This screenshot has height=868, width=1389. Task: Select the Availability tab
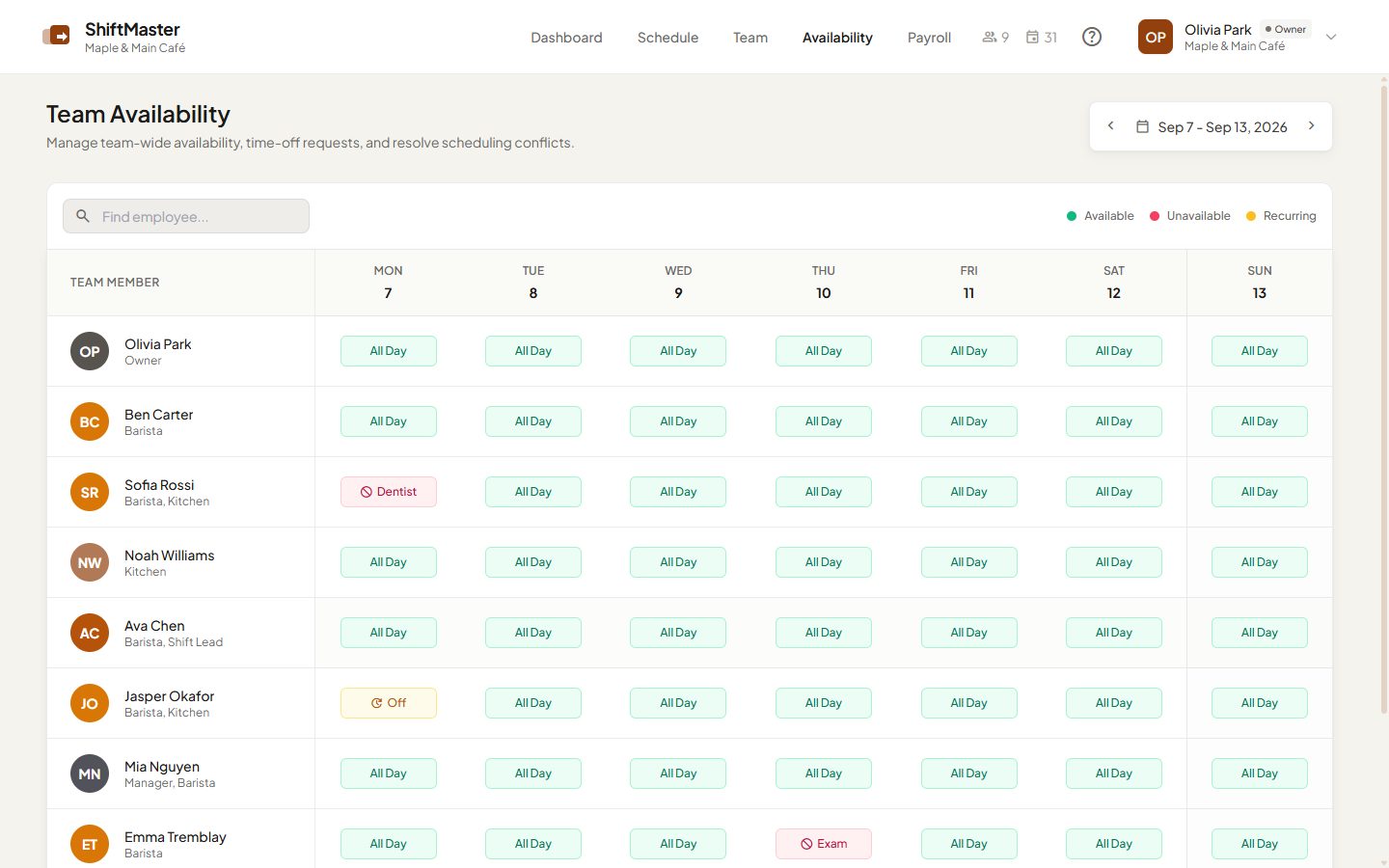coord(837,38)
